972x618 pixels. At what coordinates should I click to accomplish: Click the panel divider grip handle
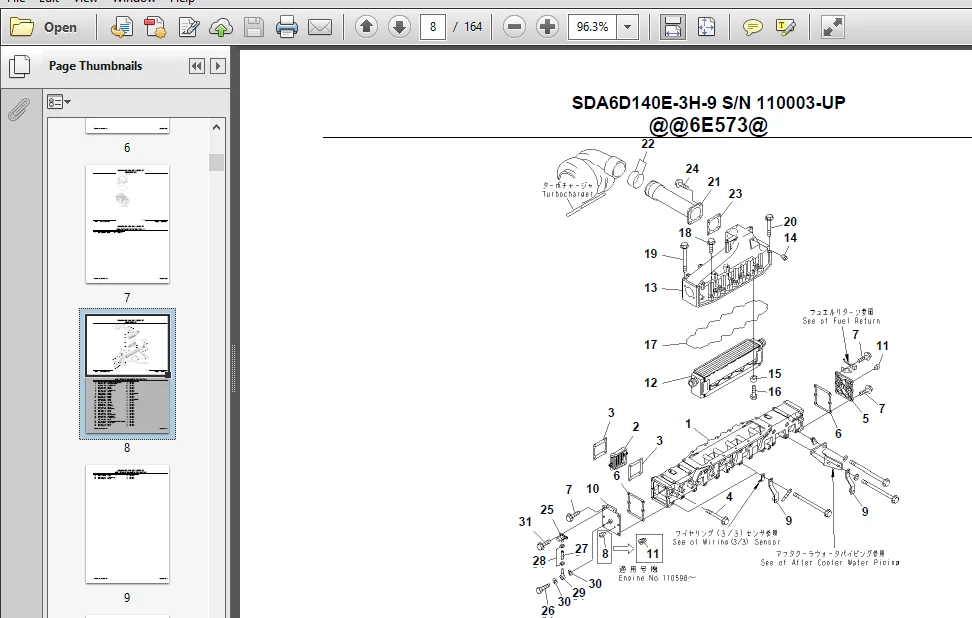[x=233, y=368]
